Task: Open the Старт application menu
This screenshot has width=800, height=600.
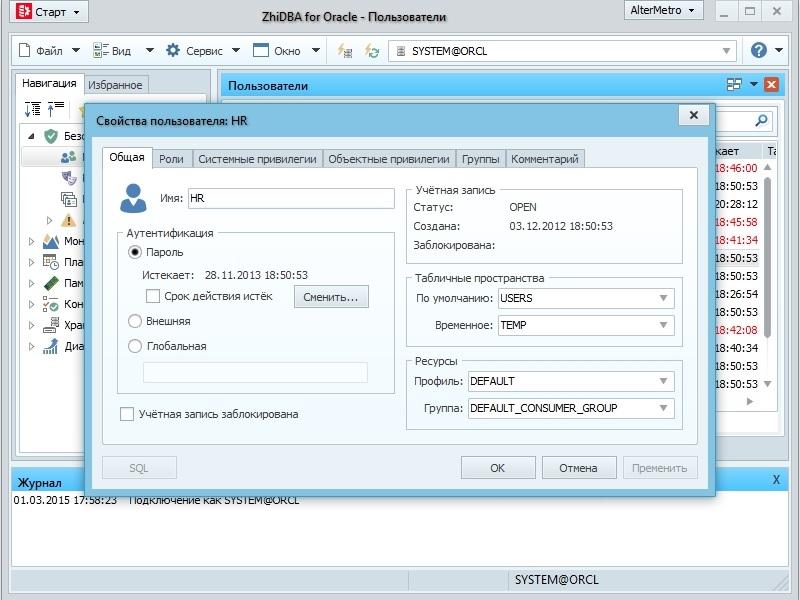Action: pyautogui.click(x=49, y=11)
